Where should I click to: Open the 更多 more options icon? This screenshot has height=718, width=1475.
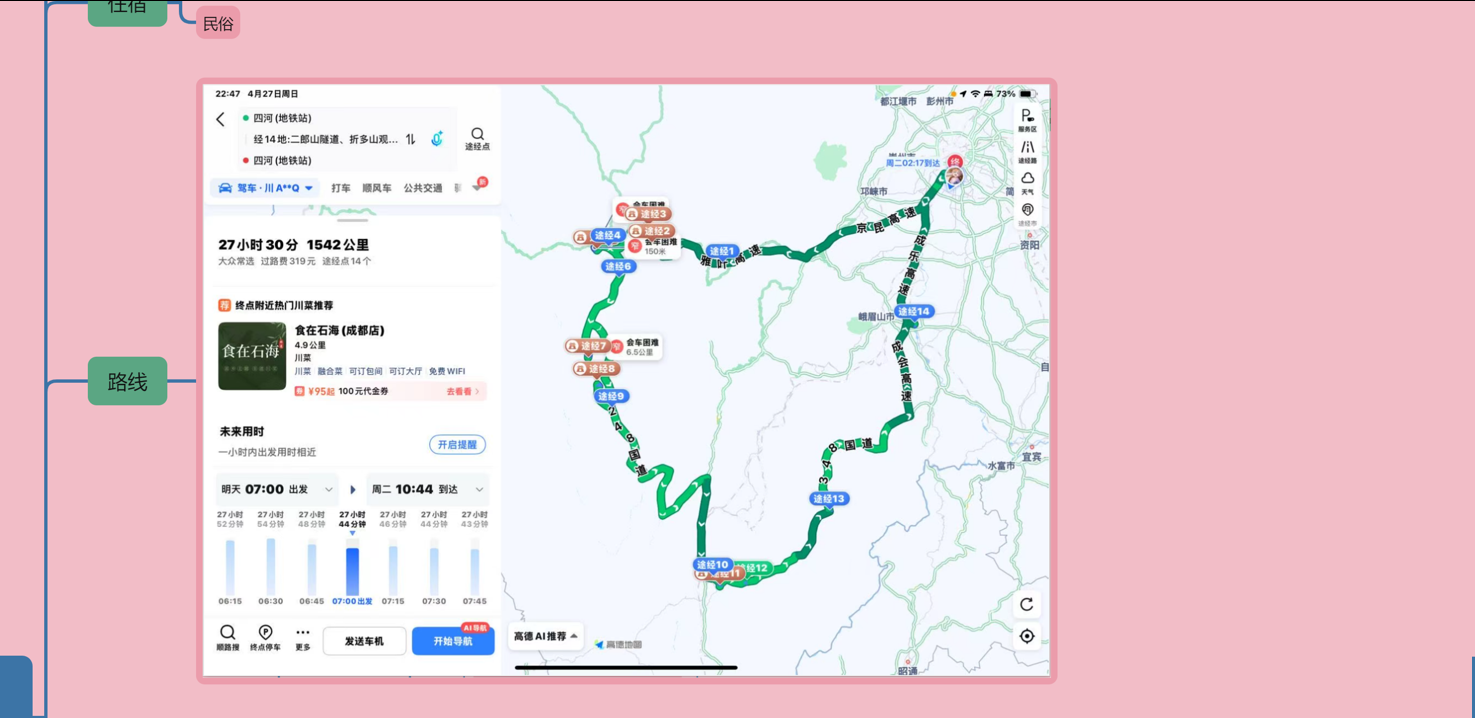[x=302, y=637]
